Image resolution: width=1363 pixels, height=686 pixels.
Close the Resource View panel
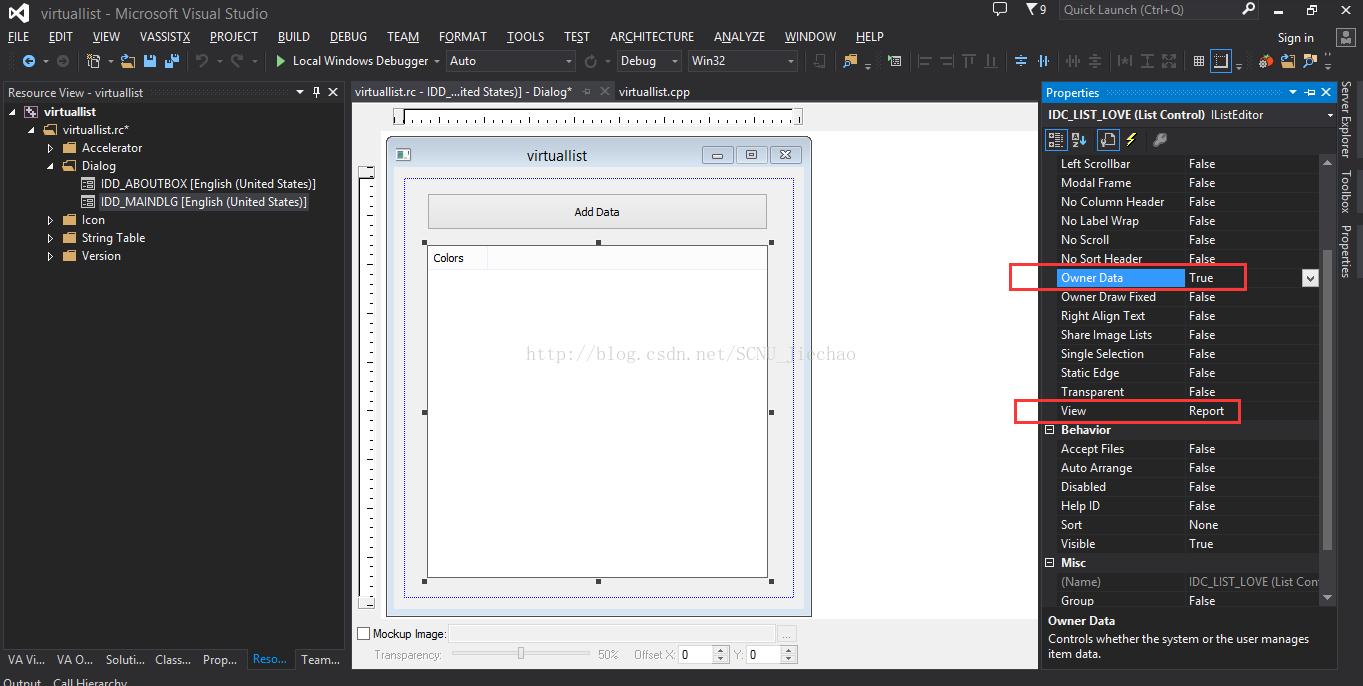pos(334,92)
